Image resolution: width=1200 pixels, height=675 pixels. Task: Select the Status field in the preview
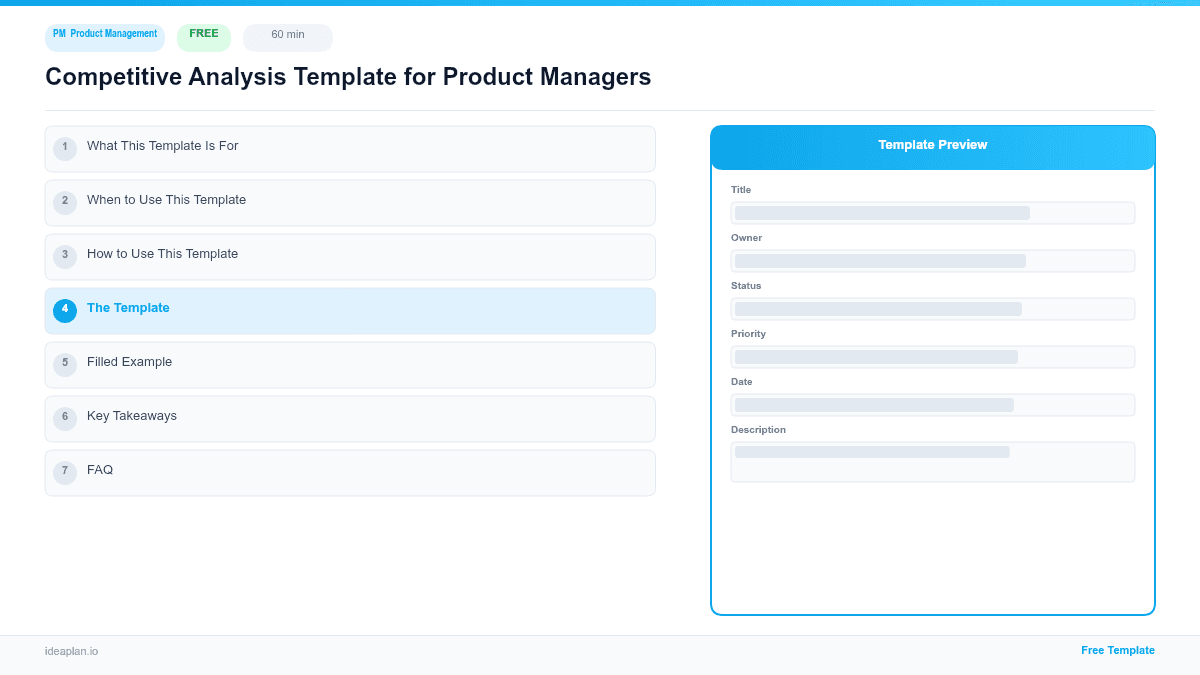[932, 308]
